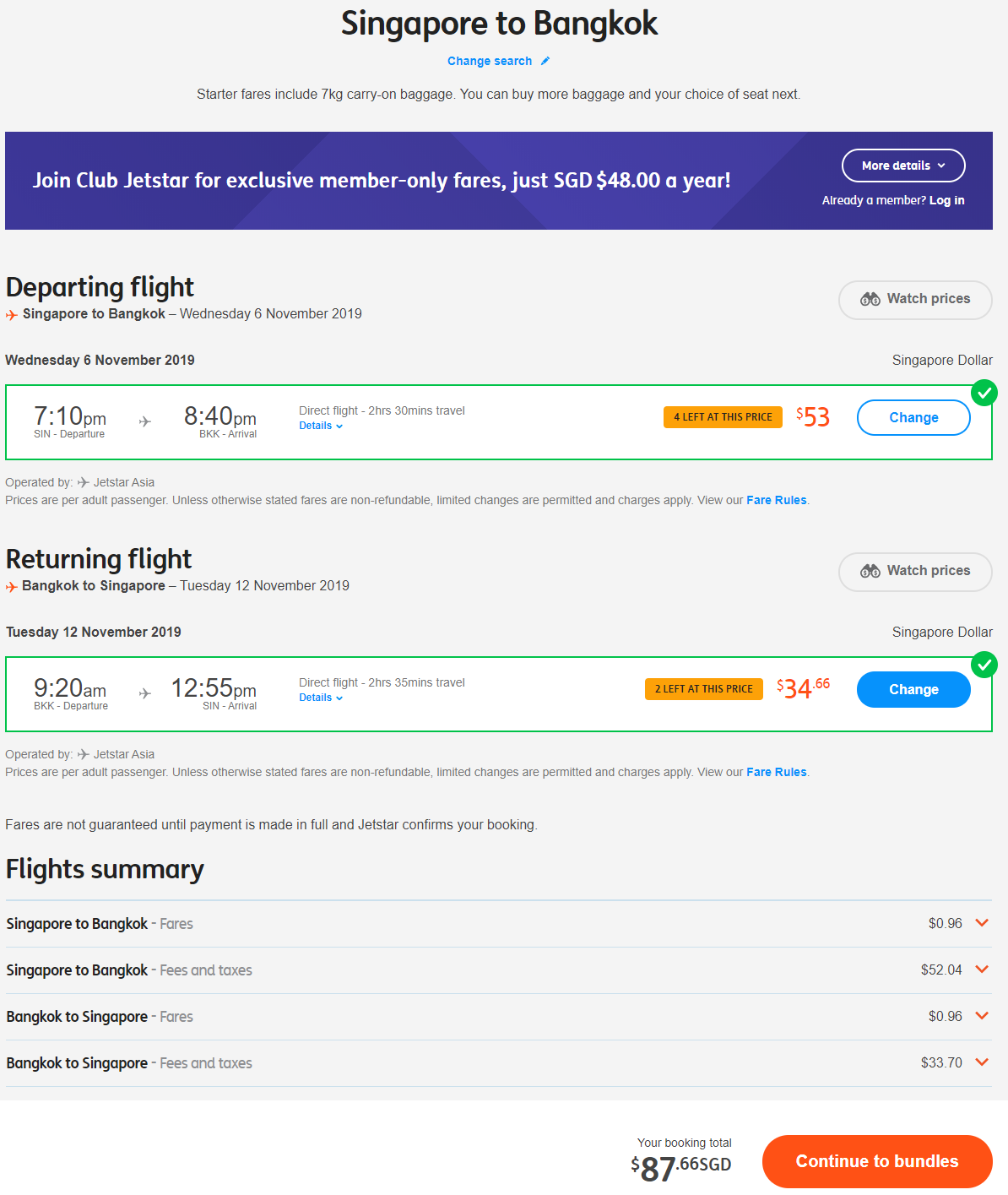This screenshot has height=1195, width=1008.
Task: Expand Details for the 7:10pm departing flight
Action: tap(321, 426)
